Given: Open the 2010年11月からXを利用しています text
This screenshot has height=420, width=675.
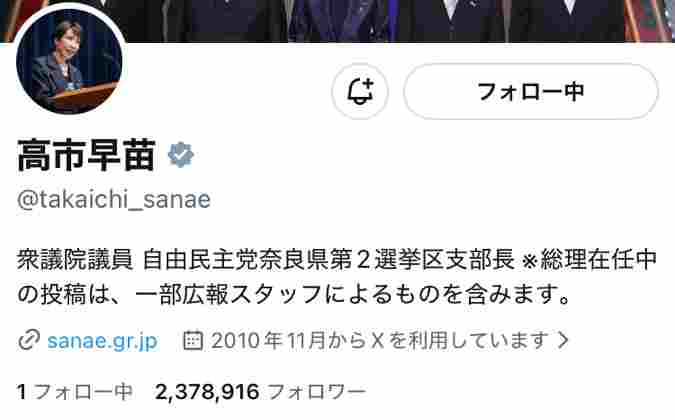Looking at the screenshot, I should pyautogui.click(x=381, y=340).
